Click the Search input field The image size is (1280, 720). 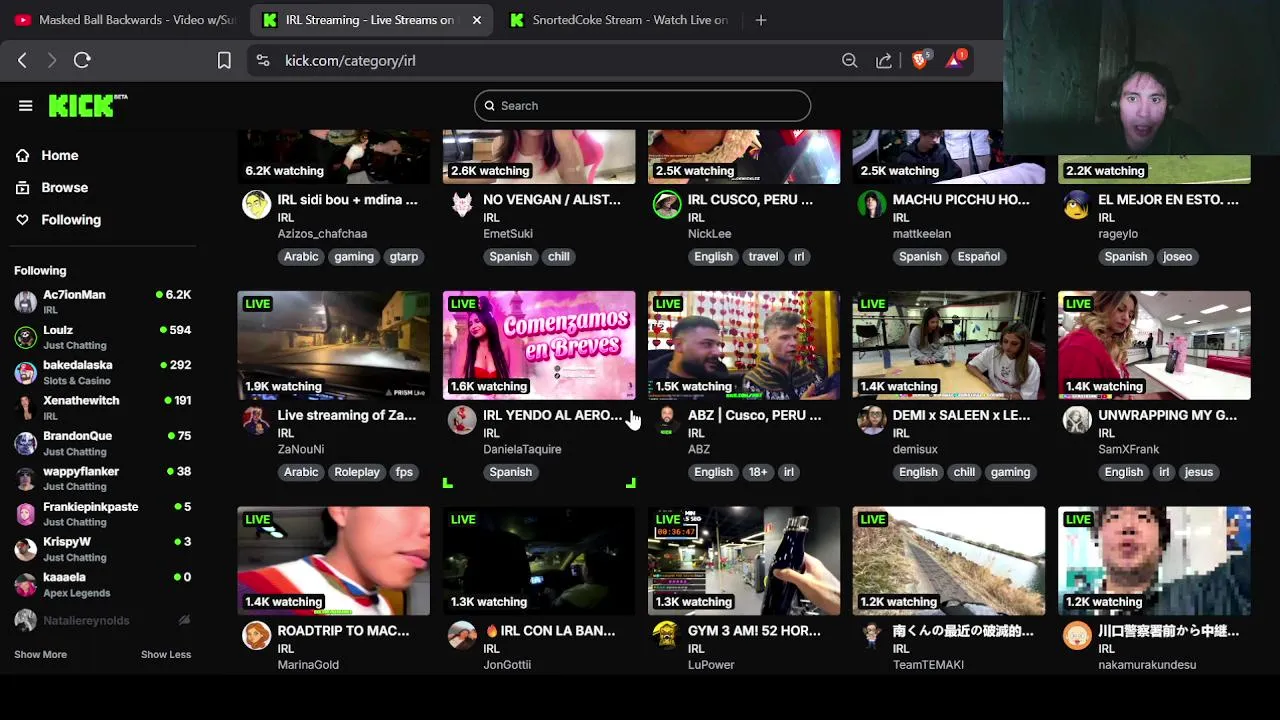[642, 105]
